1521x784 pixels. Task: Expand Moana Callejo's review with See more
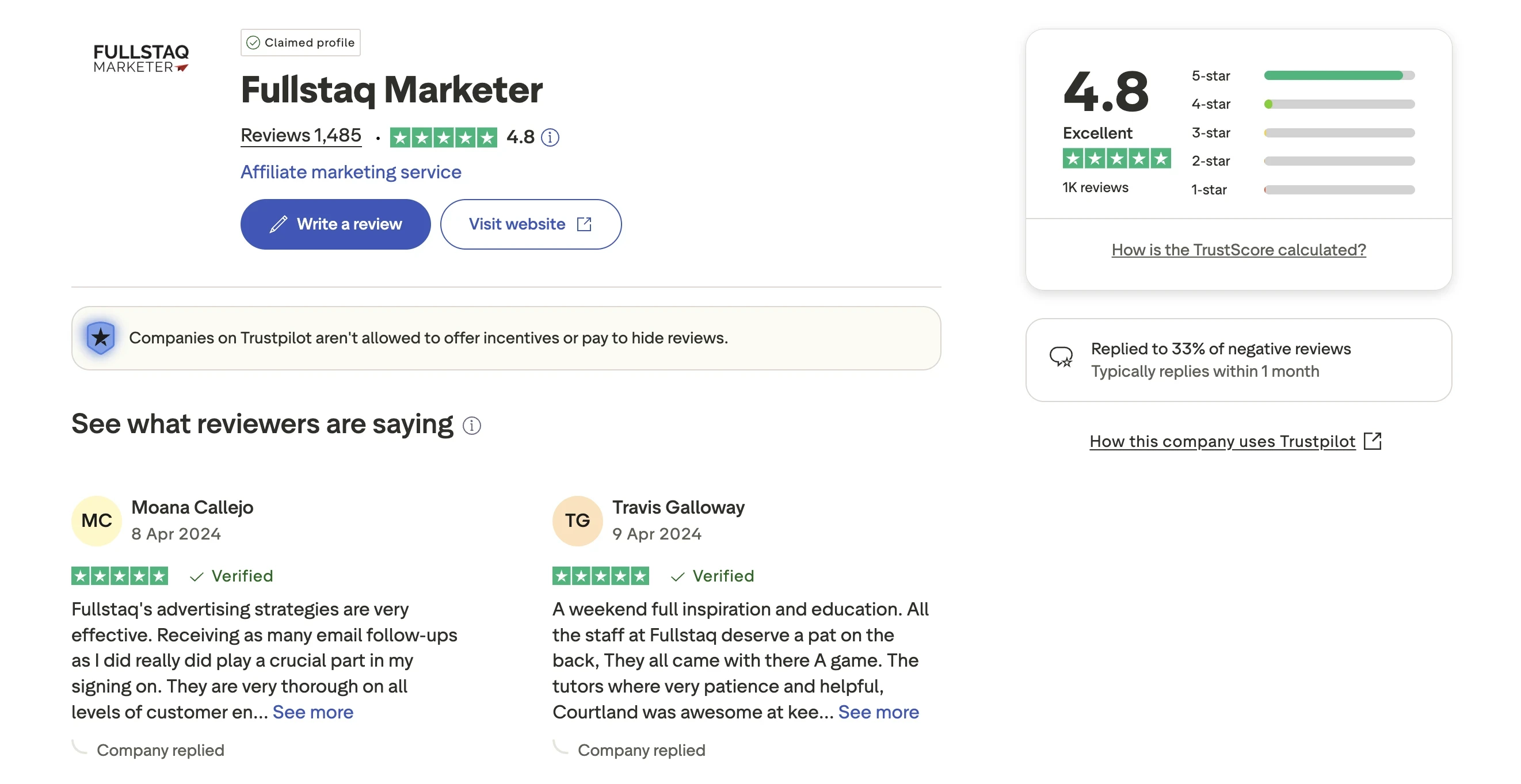tap(312, 712)
